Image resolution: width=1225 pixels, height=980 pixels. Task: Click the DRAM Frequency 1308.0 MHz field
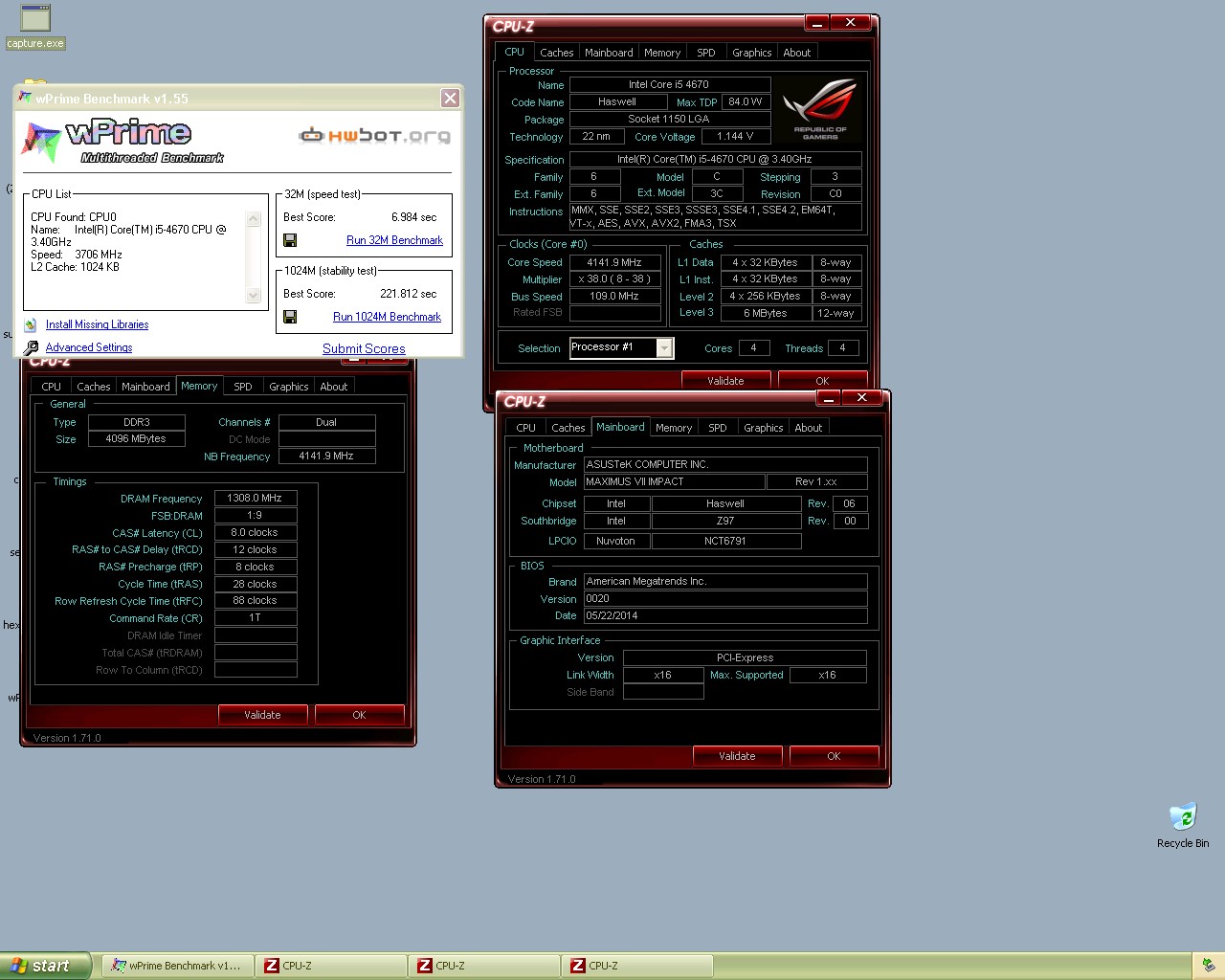pyautogui.click(x=255, y=498)
